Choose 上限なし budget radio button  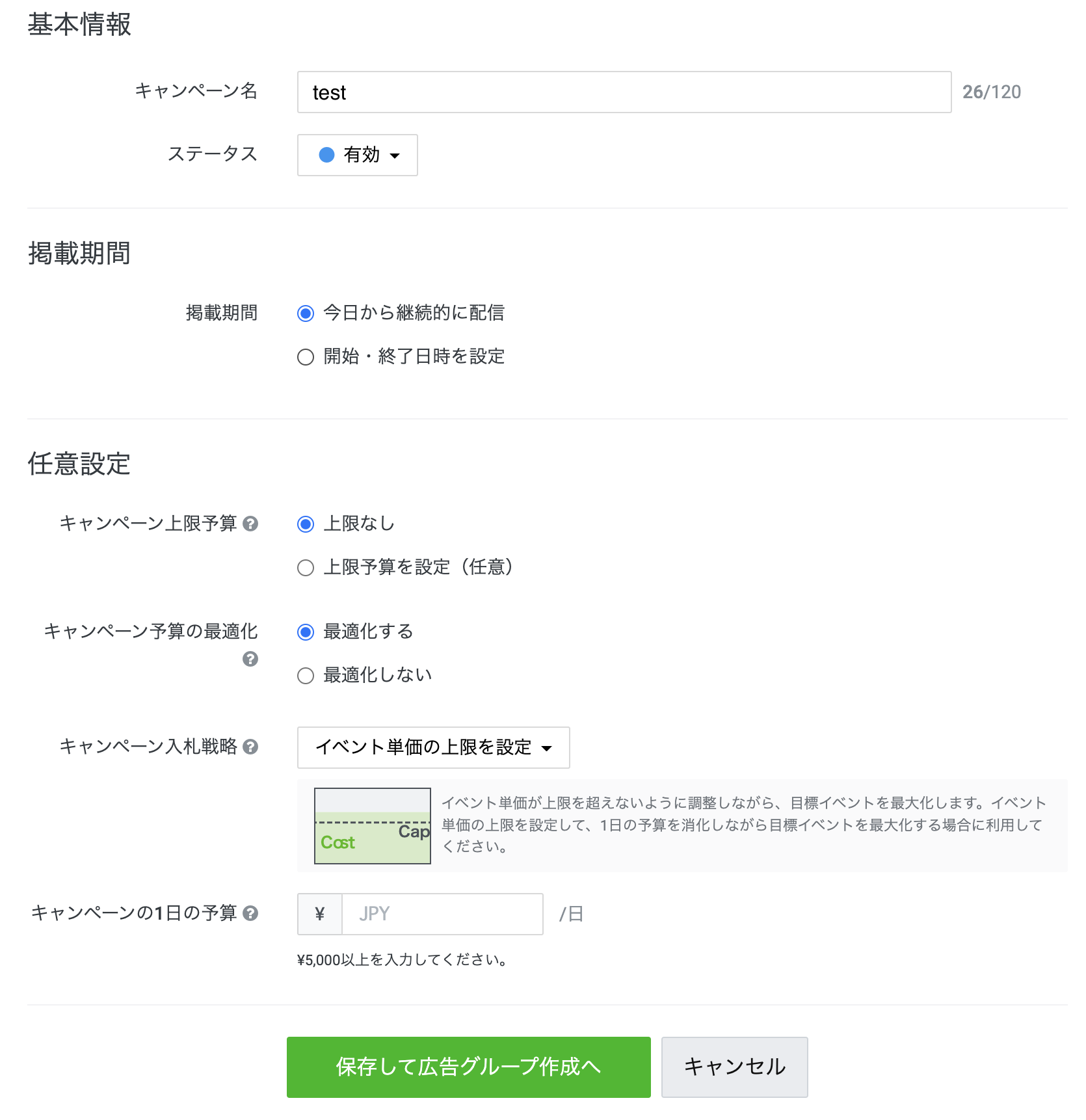pyautogui.click(x=306, y=524)
